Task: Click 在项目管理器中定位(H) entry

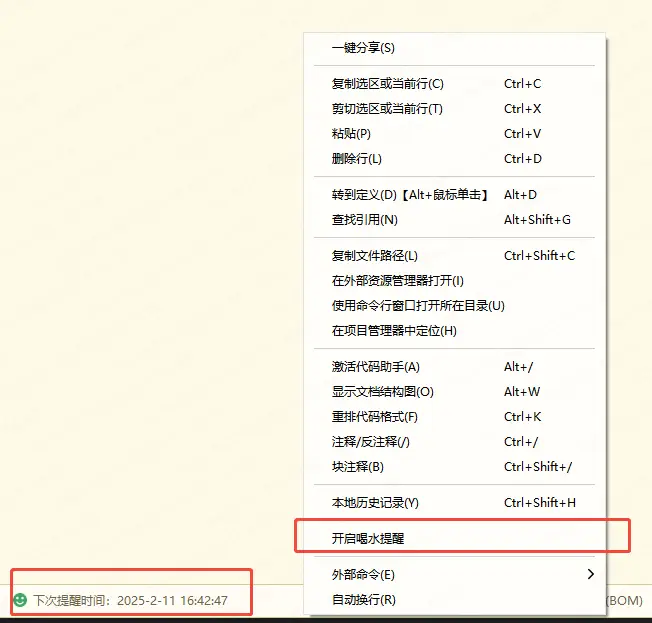Action: pos(394,331)
